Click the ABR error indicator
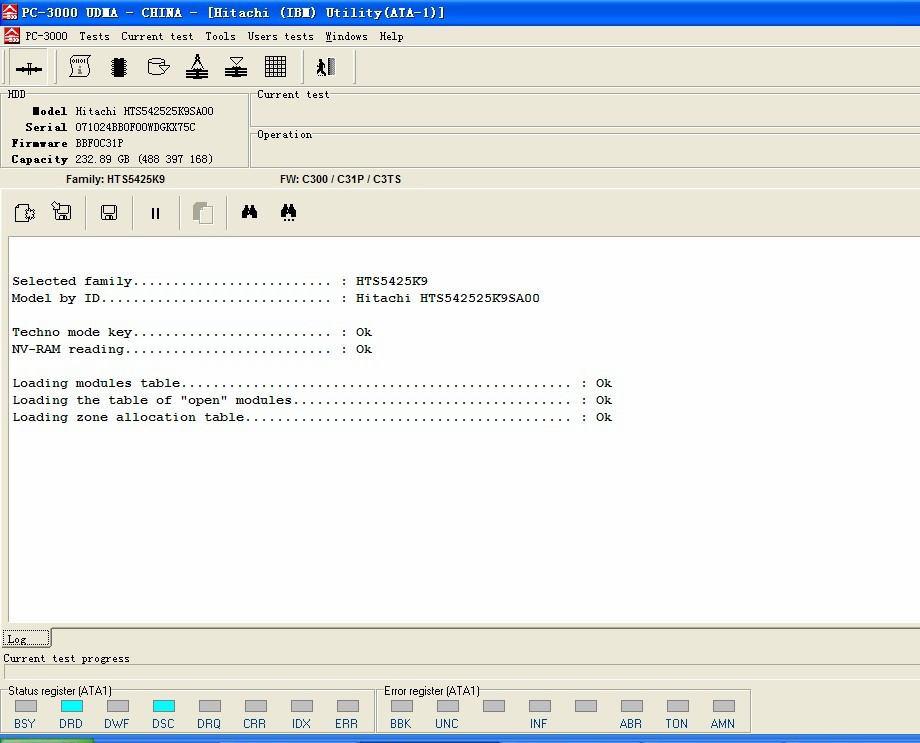Screen dimensions: 920x743 (631, 706)
